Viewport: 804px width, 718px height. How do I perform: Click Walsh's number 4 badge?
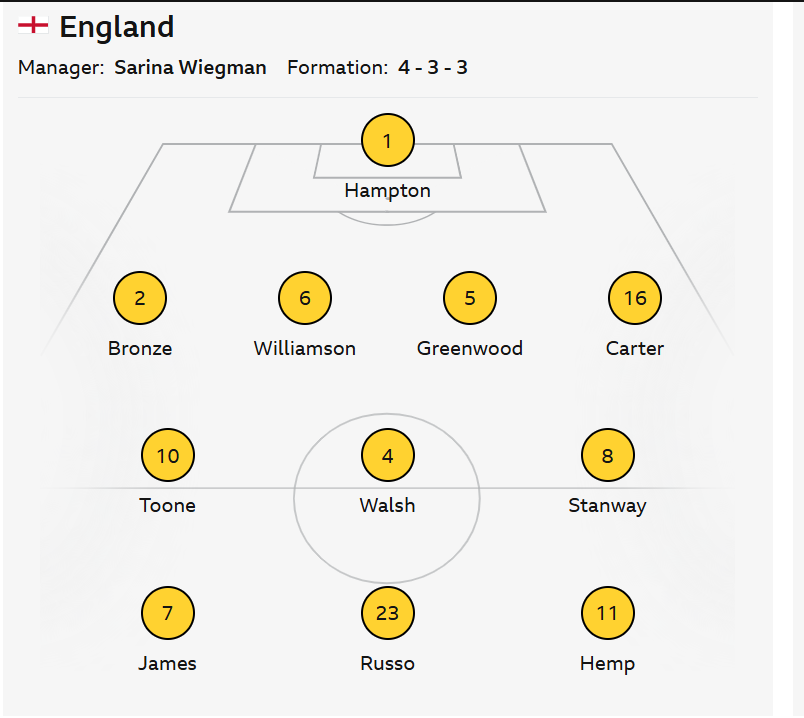[x=388, y=455]
